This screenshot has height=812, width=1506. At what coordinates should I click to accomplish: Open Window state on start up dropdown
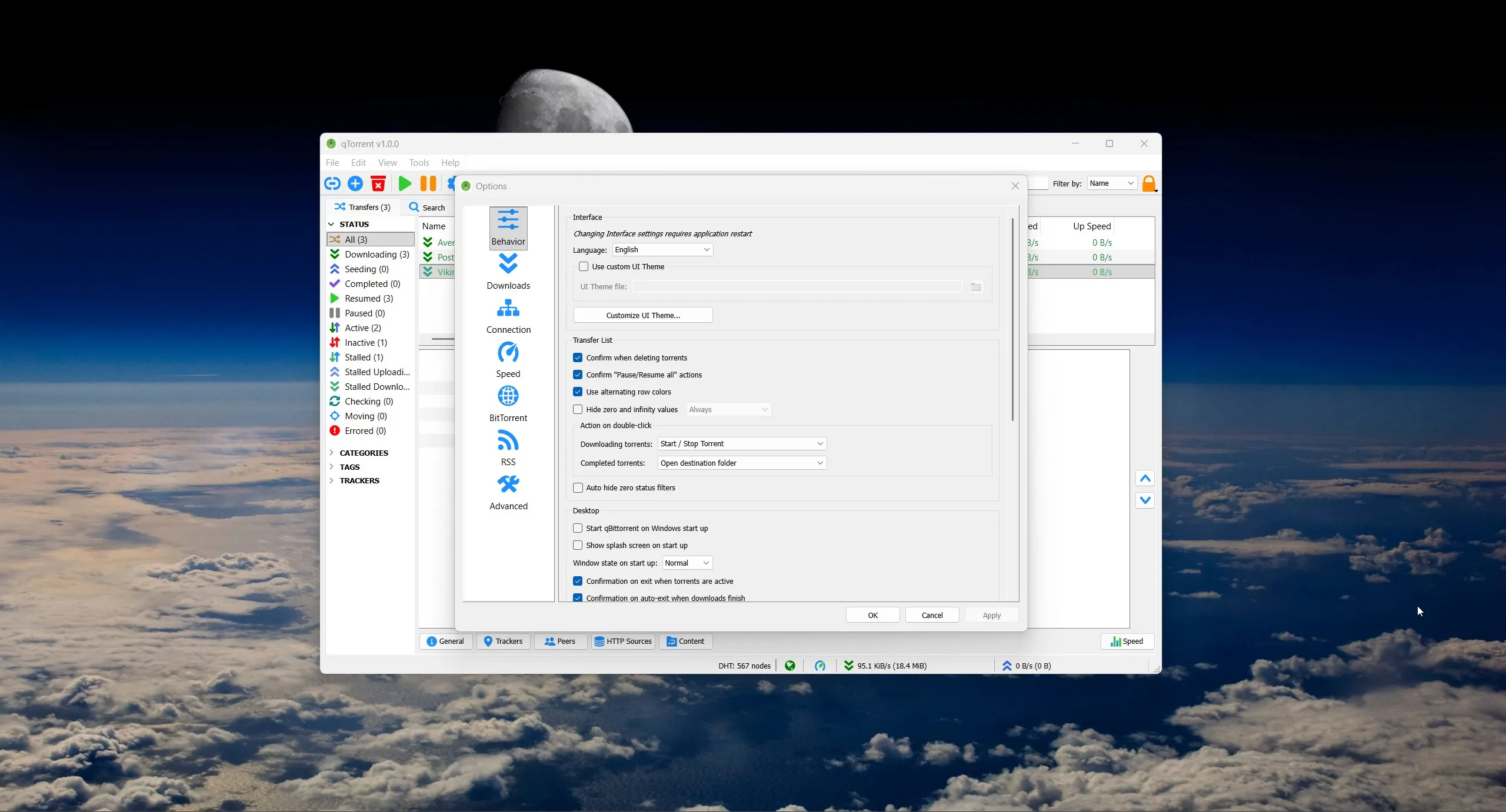click(x=687, y=563)
